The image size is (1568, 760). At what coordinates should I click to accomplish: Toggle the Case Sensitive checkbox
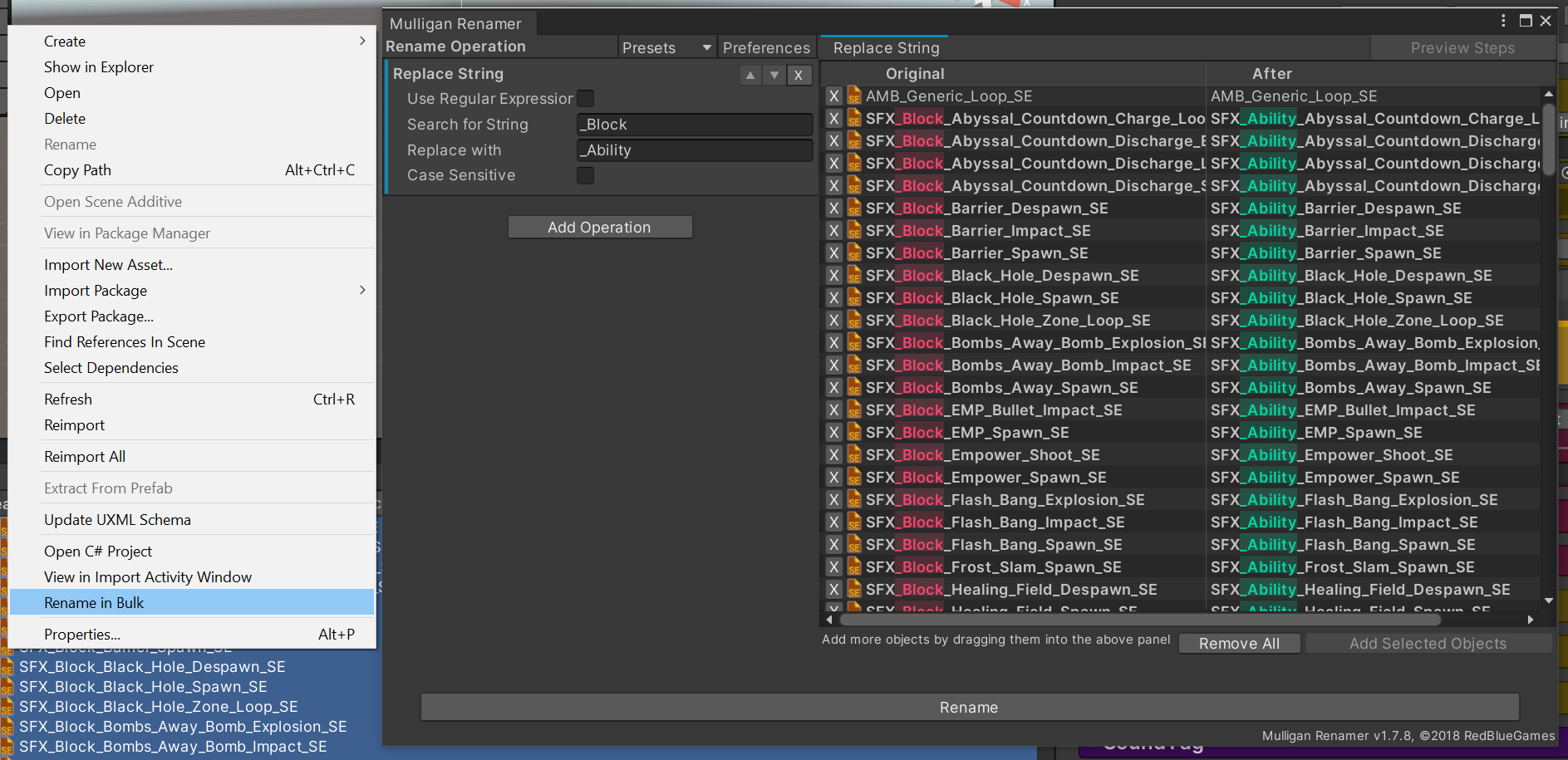click(586, 175)
